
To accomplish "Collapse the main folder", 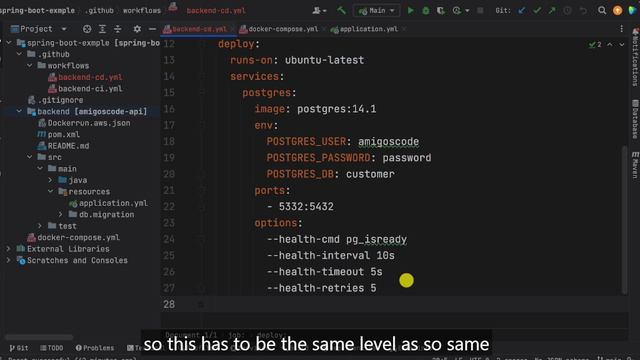I will pyautogui.click(x=40, y=168).
